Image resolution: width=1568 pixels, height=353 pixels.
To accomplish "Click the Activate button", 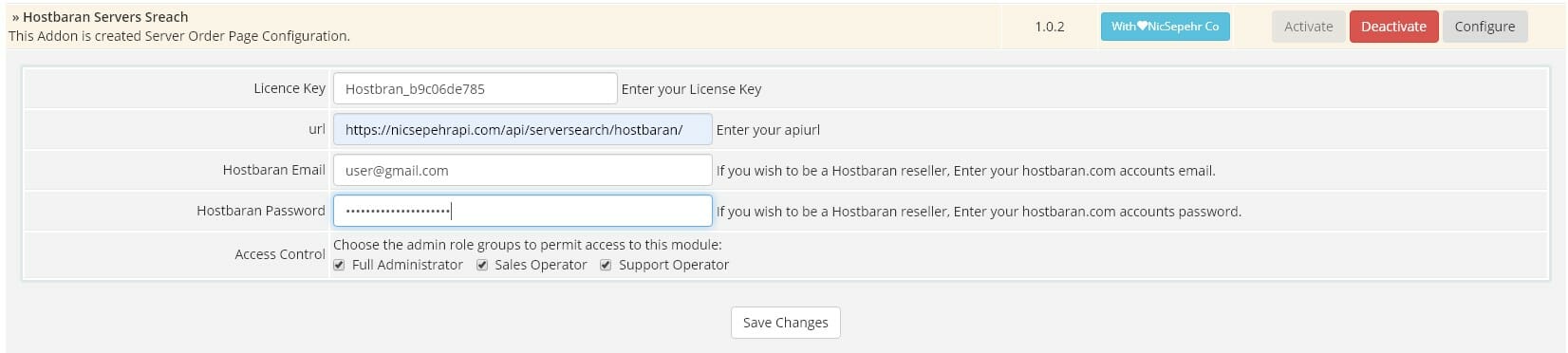I will tap(1308, 27).
